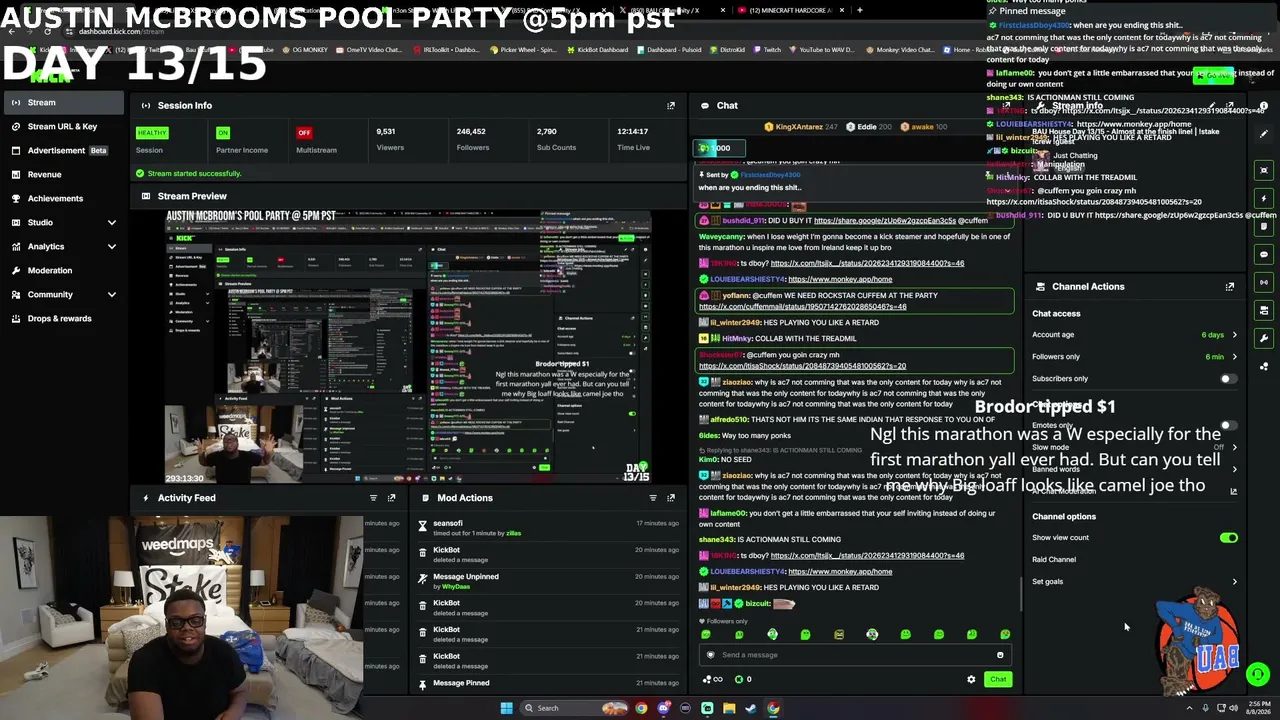Image resolution: width=1280 pixels, height=720 pixels.
Task: Pop out the Activity Feed panel
Action: (x=392, y=497)
